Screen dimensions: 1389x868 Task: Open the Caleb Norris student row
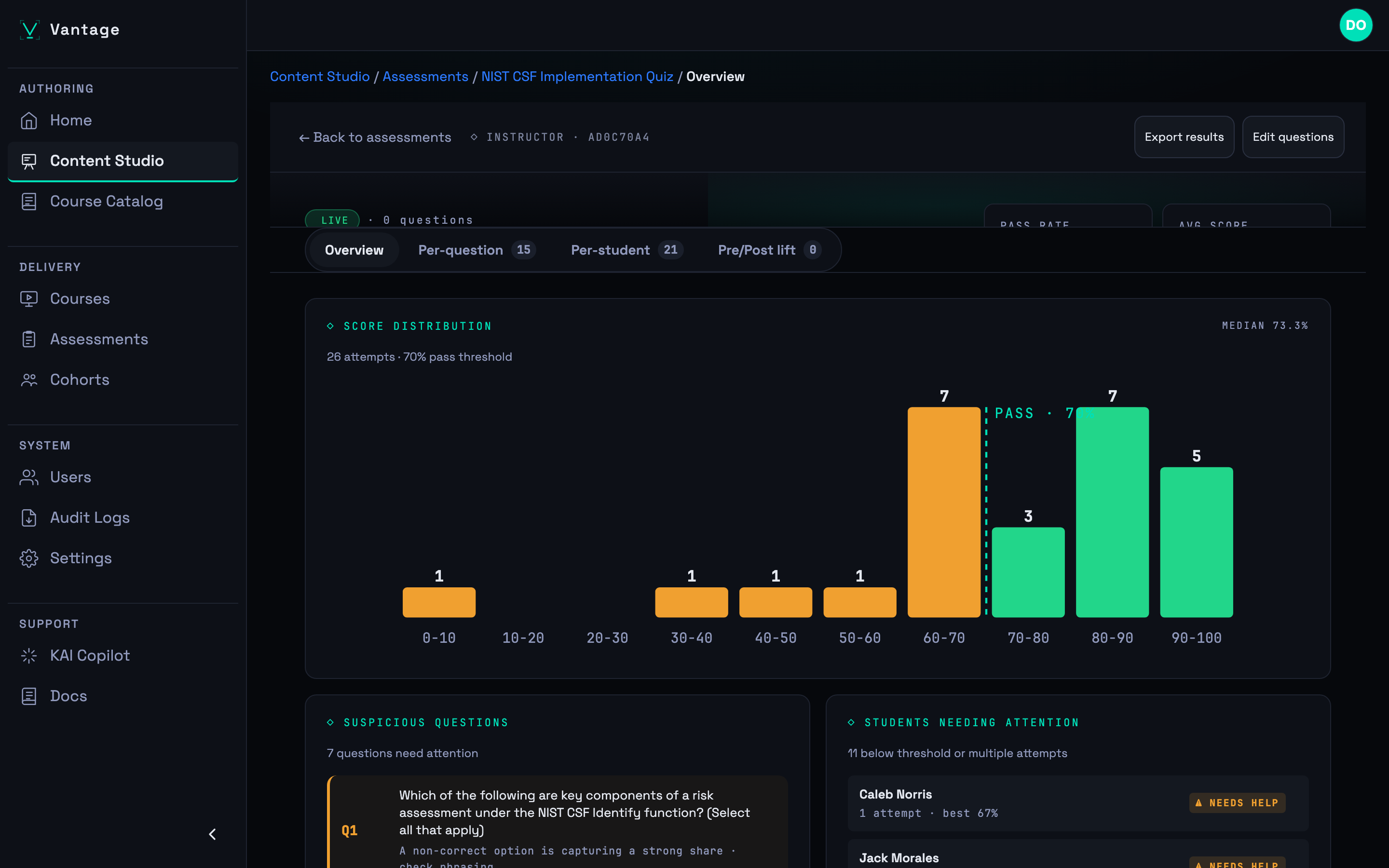[1077, 803]
